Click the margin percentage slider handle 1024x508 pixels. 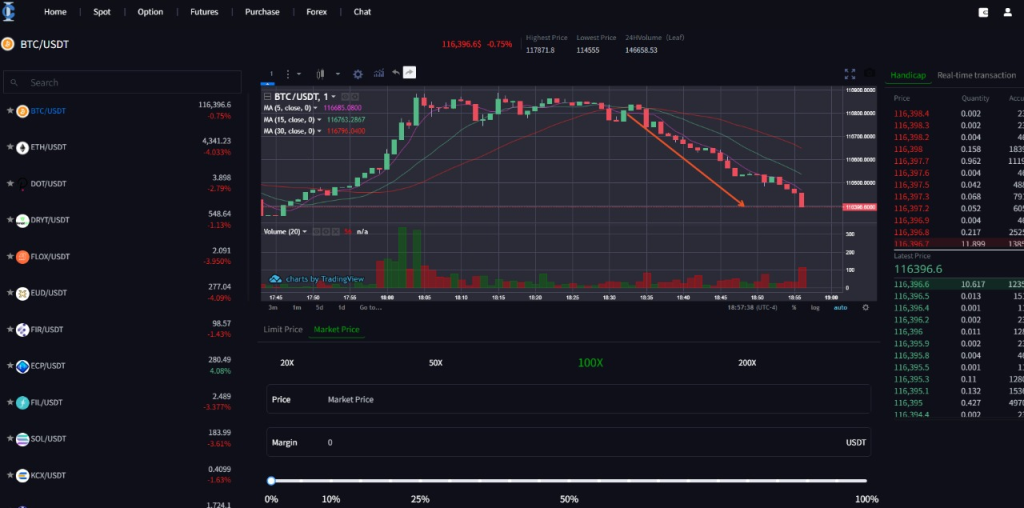click(271, 481)
